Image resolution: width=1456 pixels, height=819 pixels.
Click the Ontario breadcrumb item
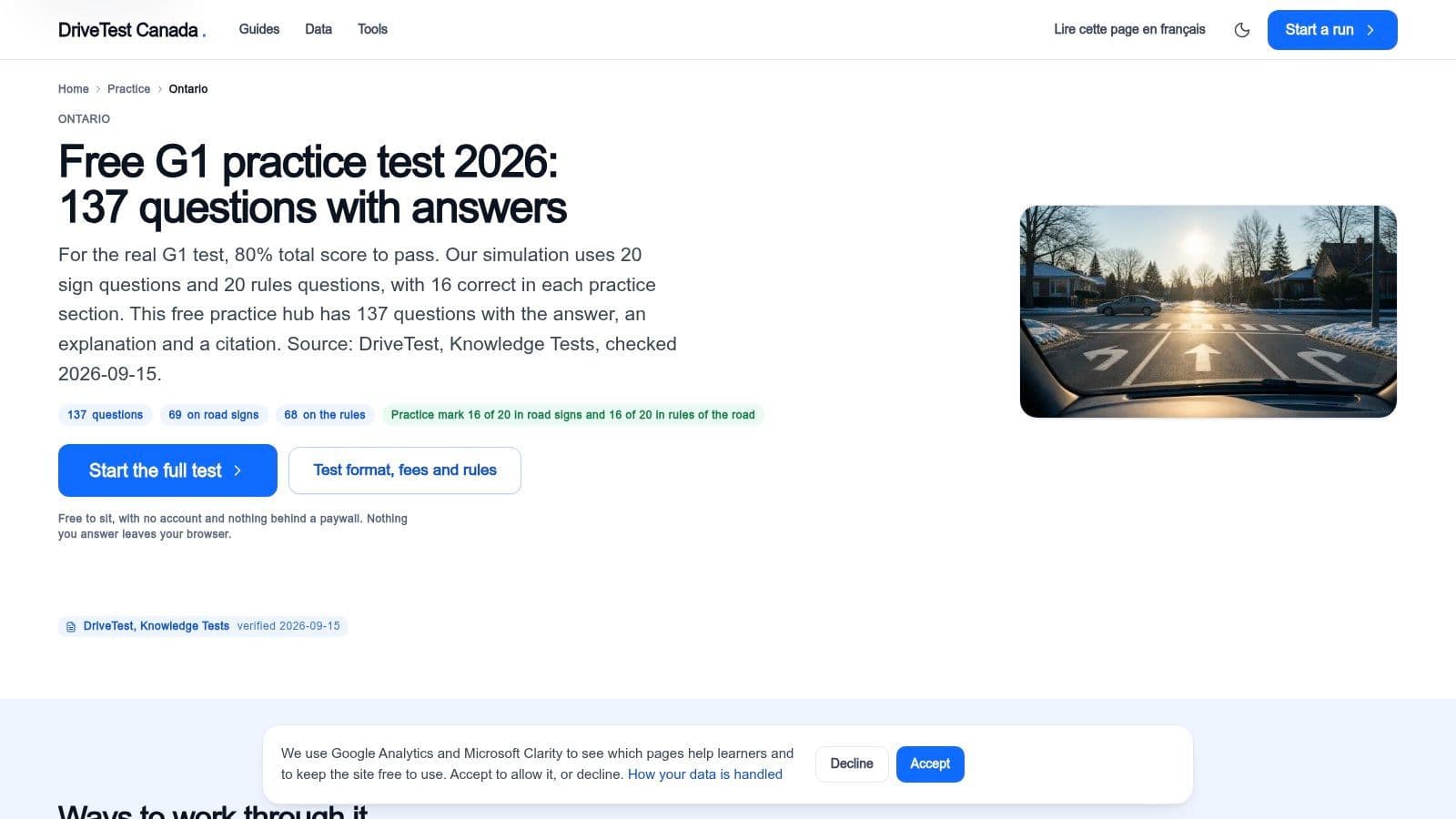coord(188,89)
